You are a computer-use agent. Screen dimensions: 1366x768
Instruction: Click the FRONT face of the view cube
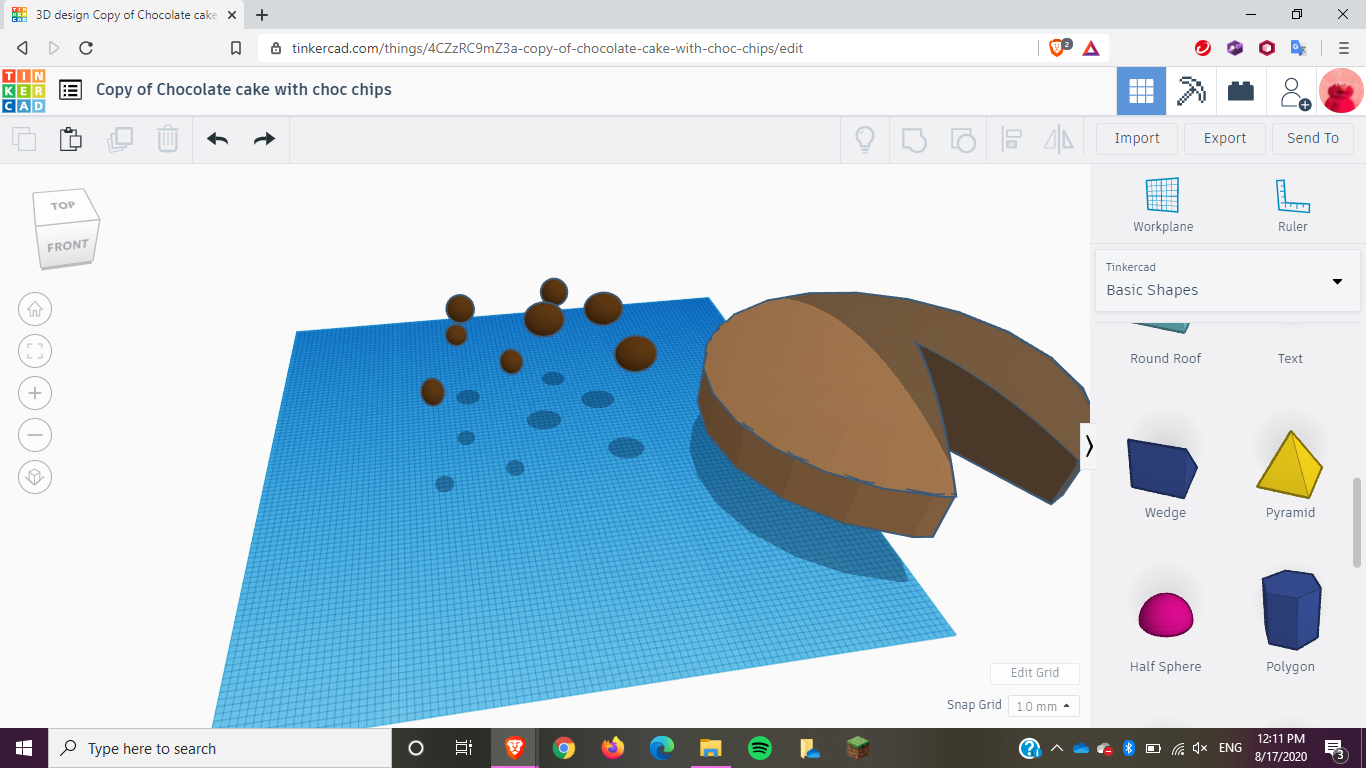(x=67, y=246)
